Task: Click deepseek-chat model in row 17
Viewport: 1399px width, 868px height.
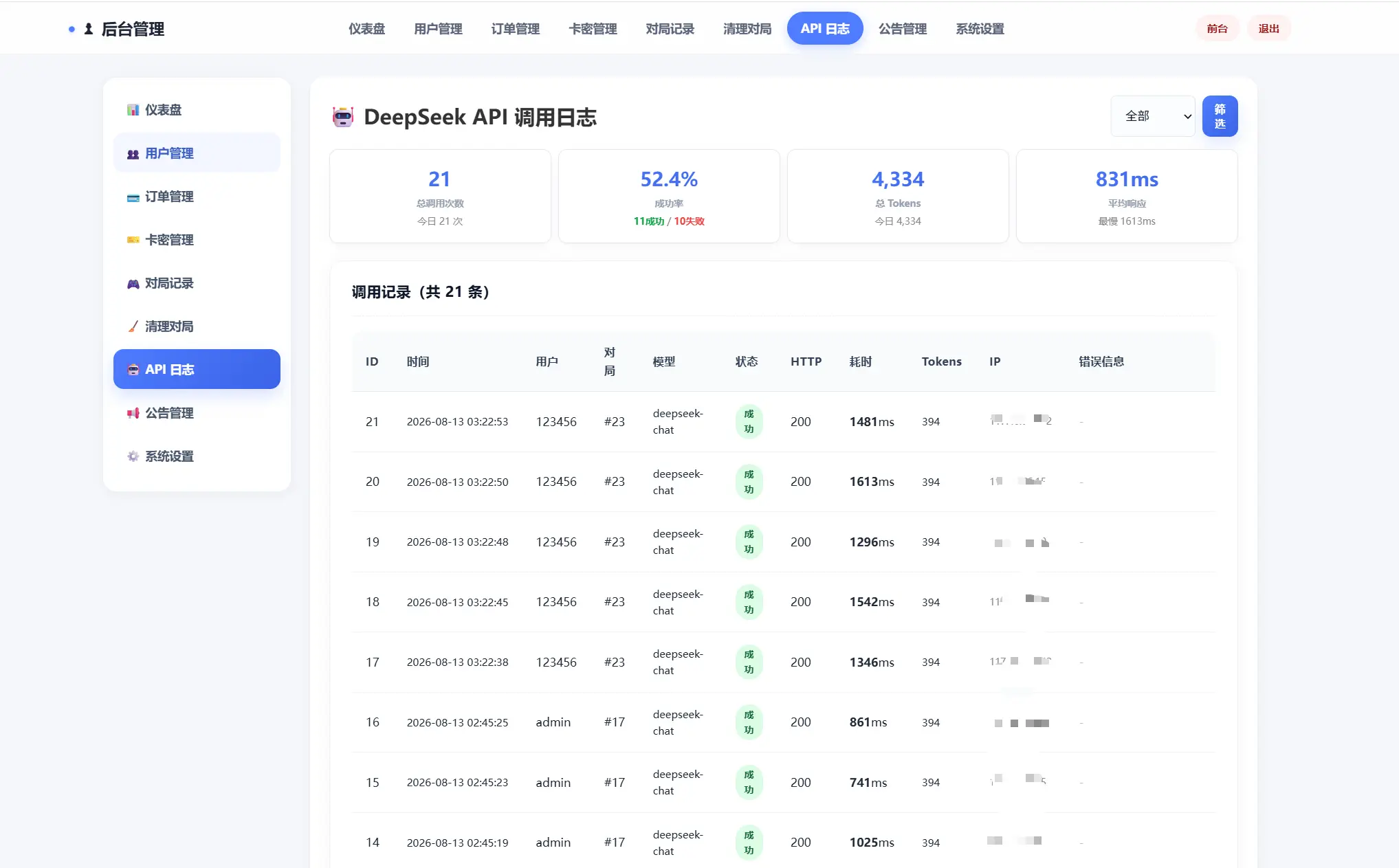Action: (678, 663)
